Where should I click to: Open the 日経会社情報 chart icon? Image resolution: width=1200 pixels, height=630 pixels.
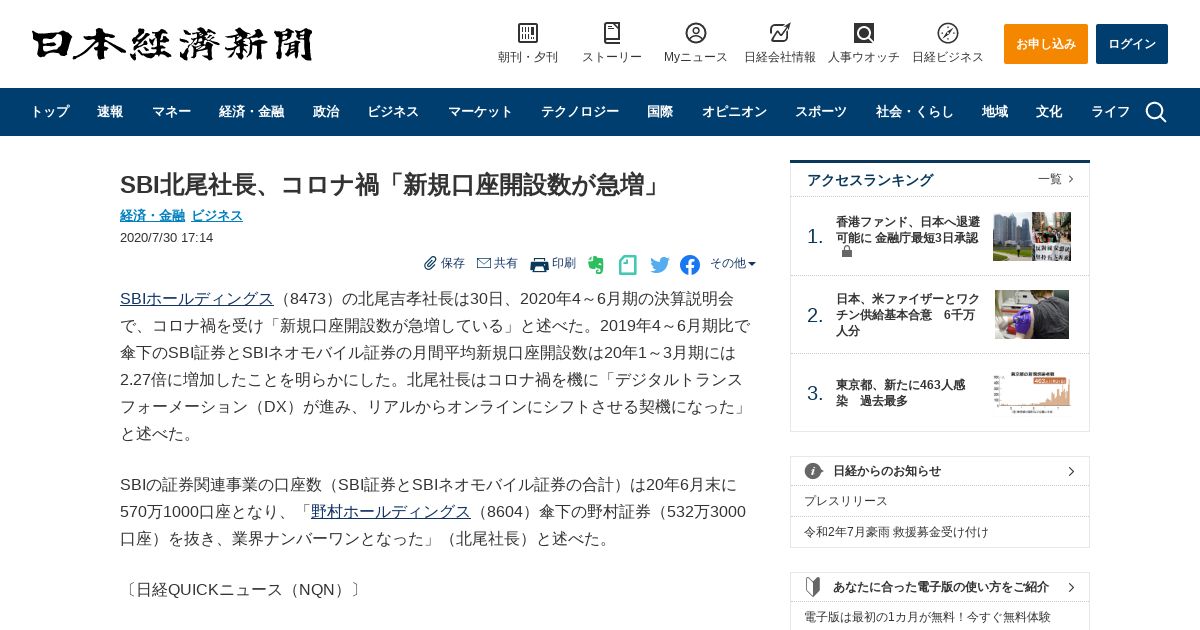pos(780,33)
